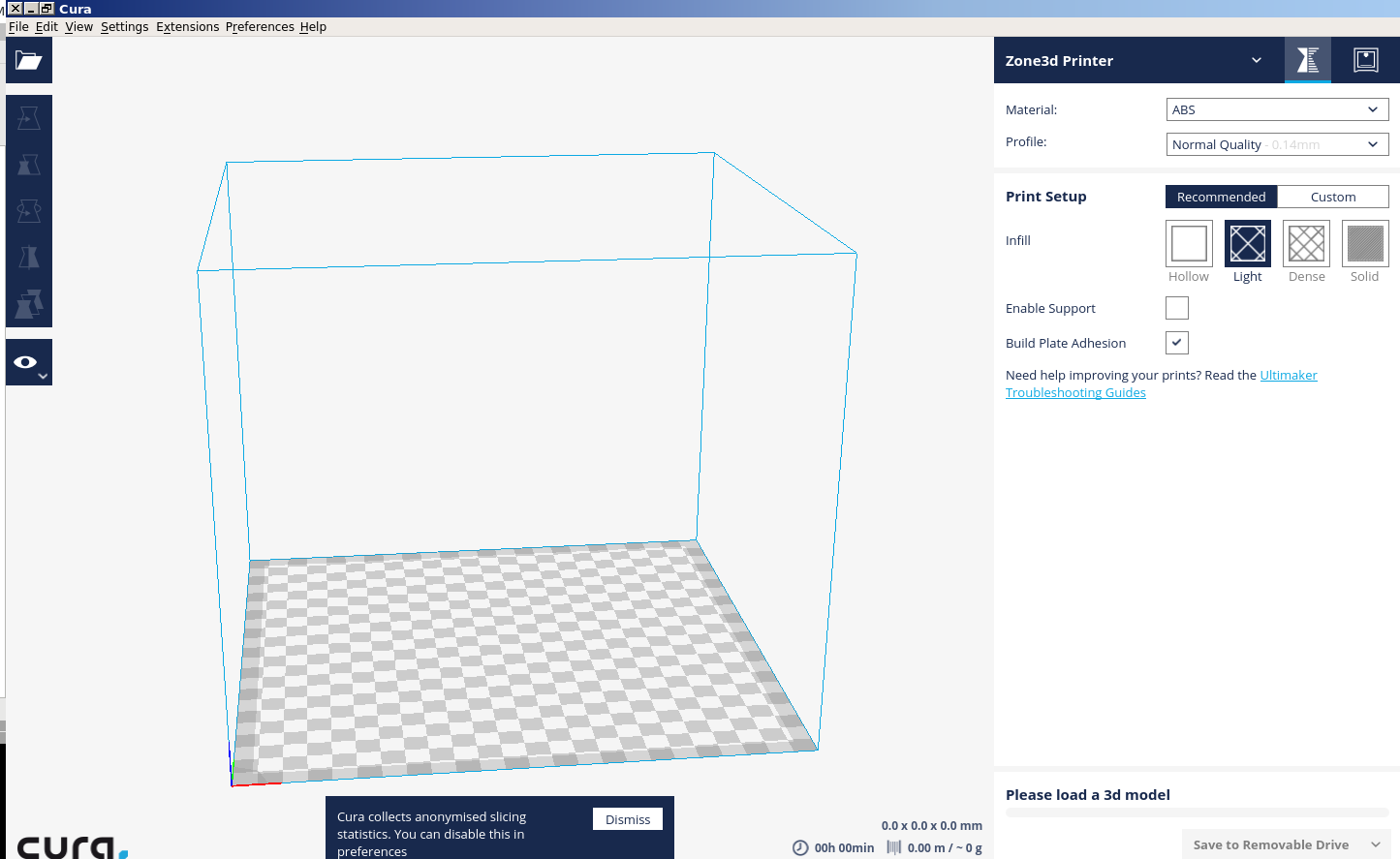Open the Preferences menu
1400x859 pixels.
[260, 27]
